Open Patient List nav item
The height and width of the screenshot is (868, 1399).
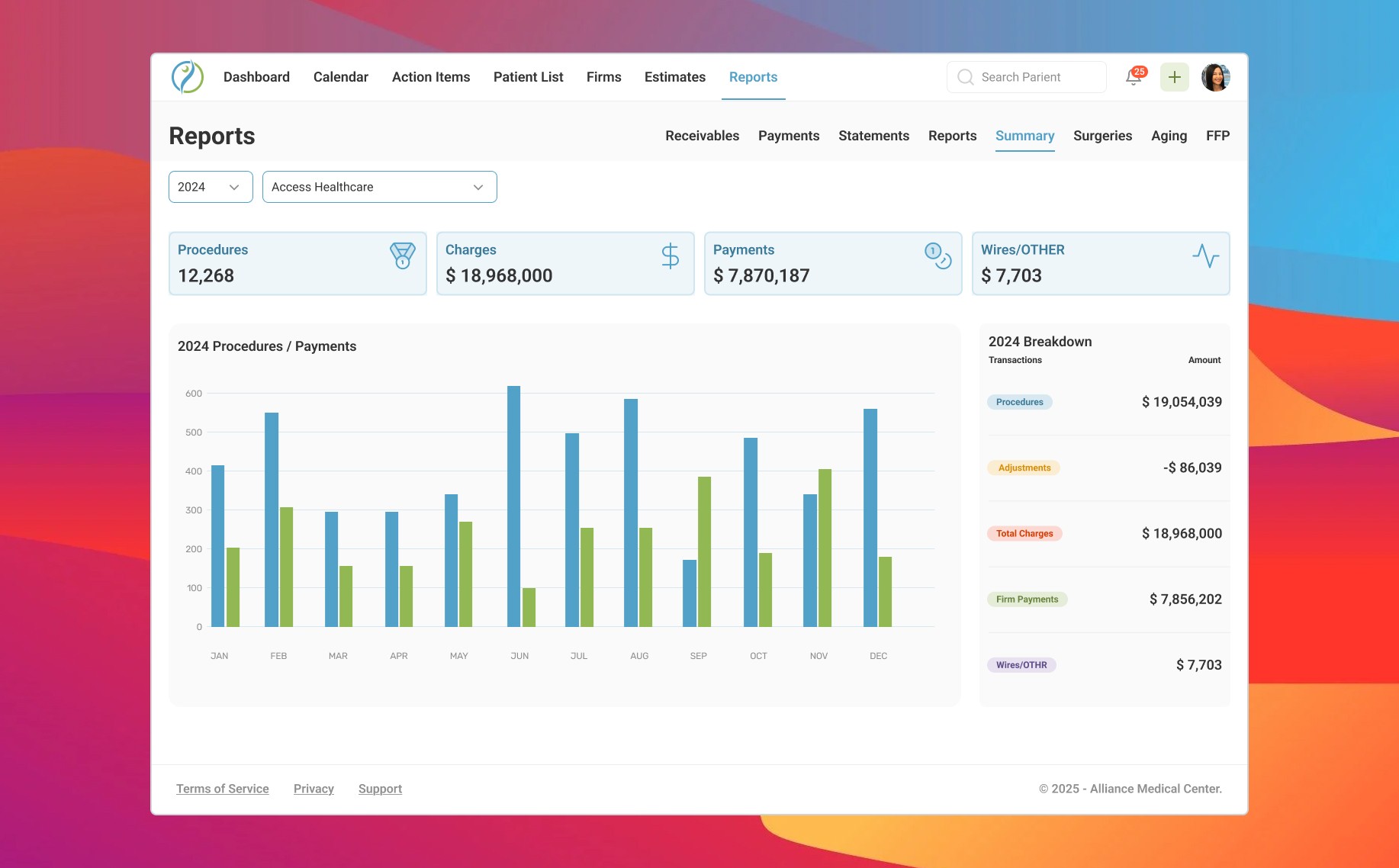pyautogui.click(x=529, y=77)
